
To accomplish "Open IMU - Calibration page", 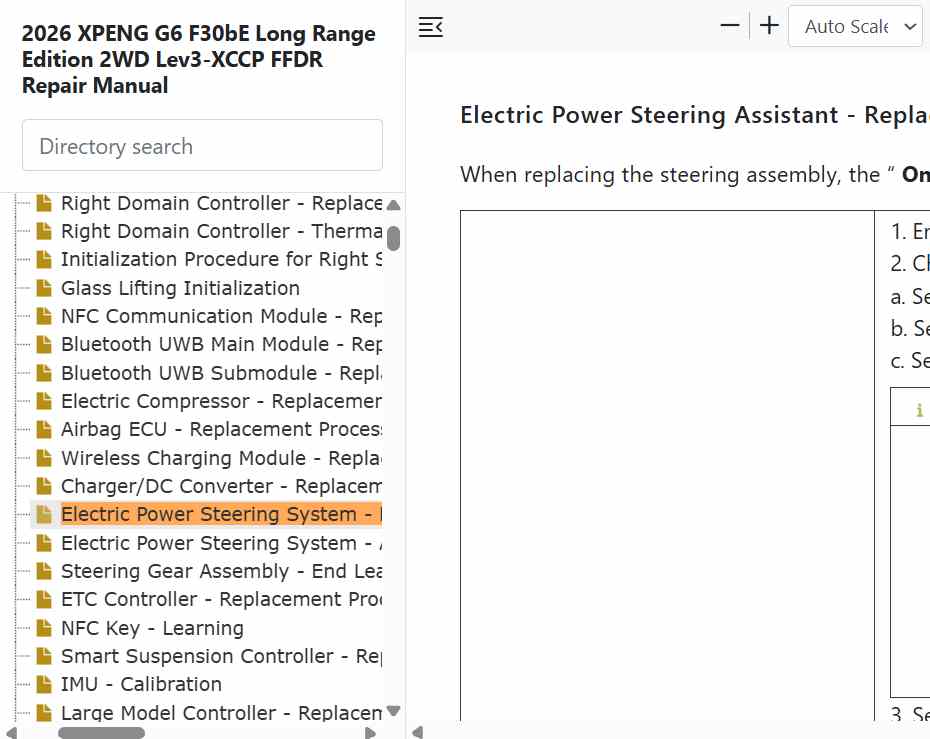I will [141, 684].
